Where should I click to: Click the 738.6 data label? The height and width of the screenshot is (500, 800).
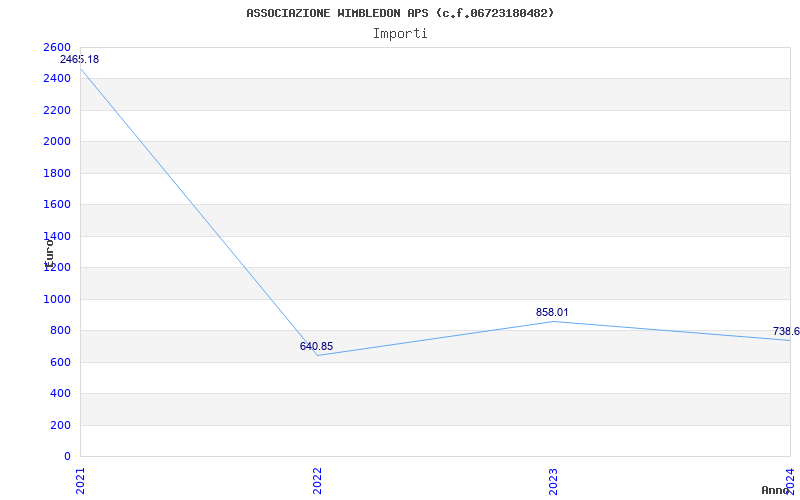(x=786, y=332)
